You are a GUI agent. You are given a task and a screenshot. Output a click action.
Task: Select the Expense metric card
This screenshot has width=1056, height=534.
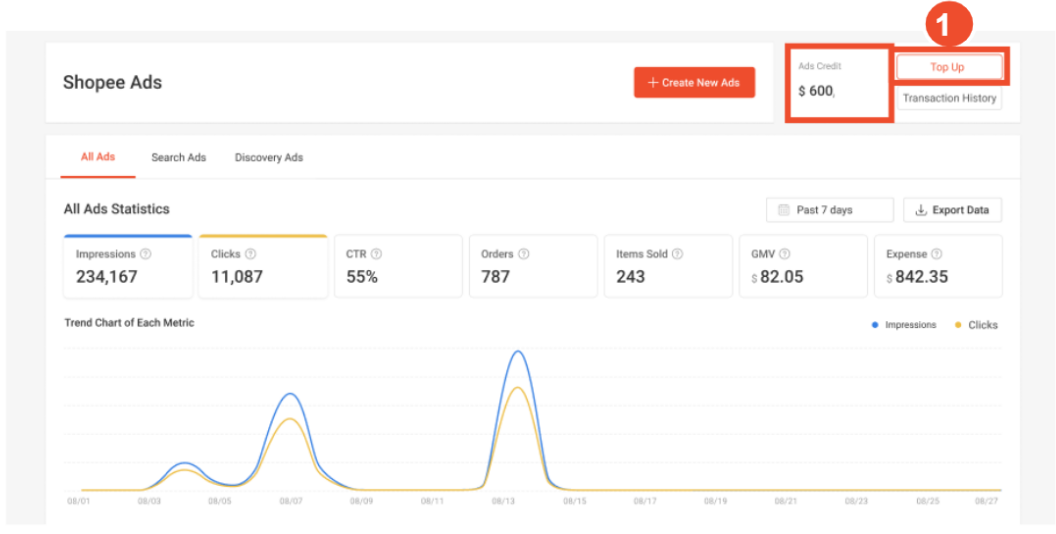point(938,266)
